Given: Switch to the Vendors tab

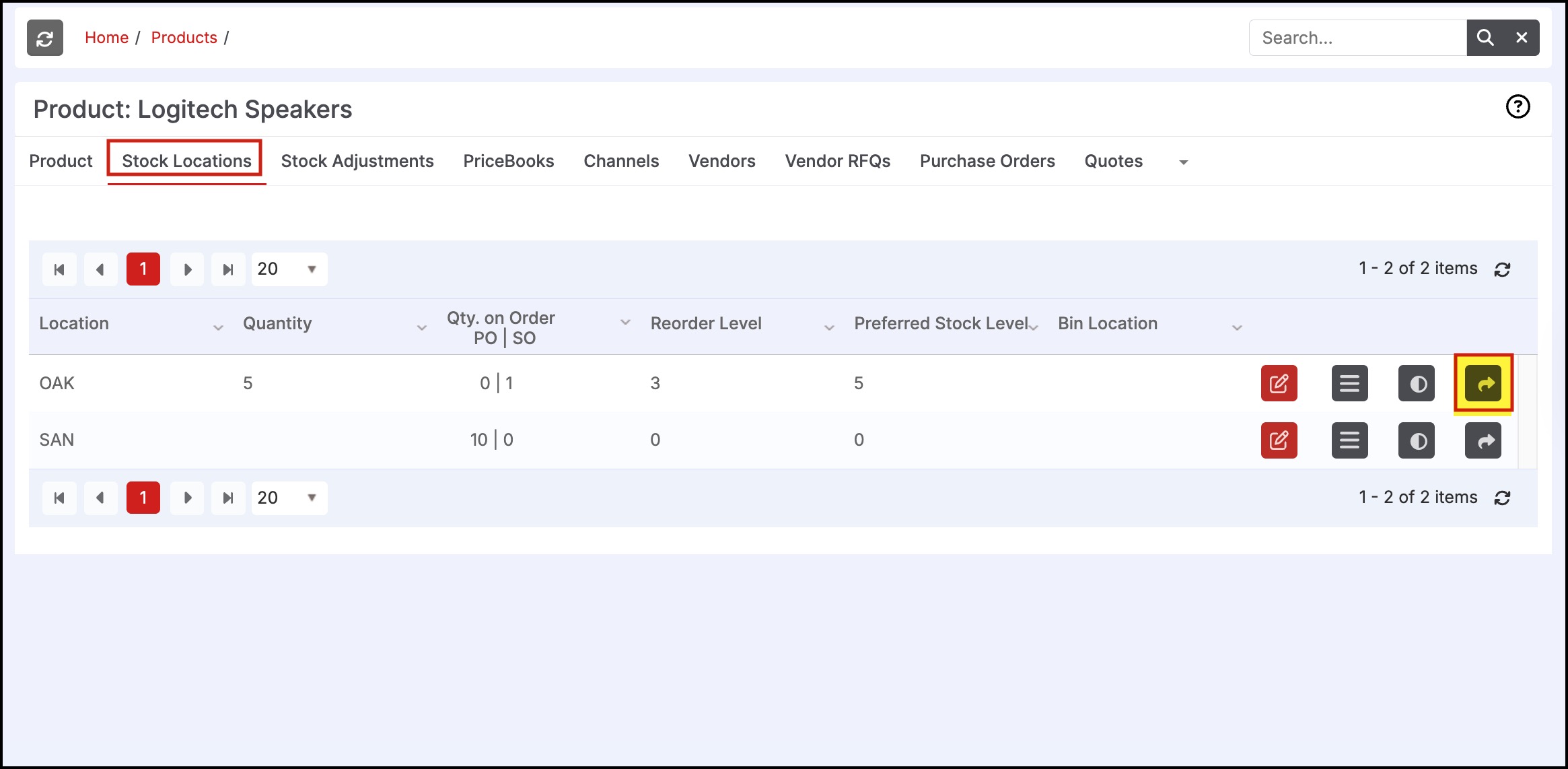Looking at the screenshot, I should click(722, 162).
